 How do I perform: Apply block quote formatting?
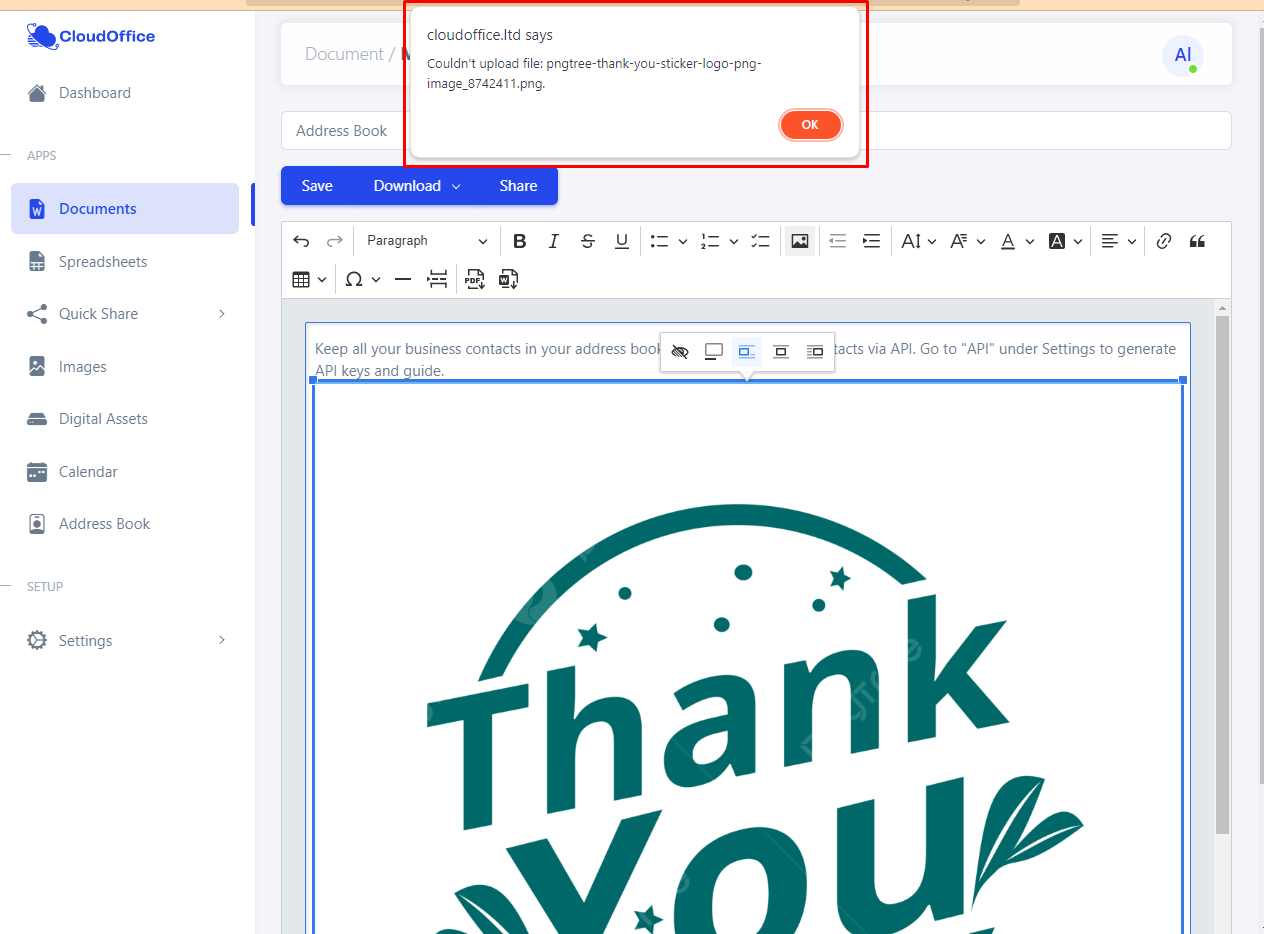click(1197, 241)
